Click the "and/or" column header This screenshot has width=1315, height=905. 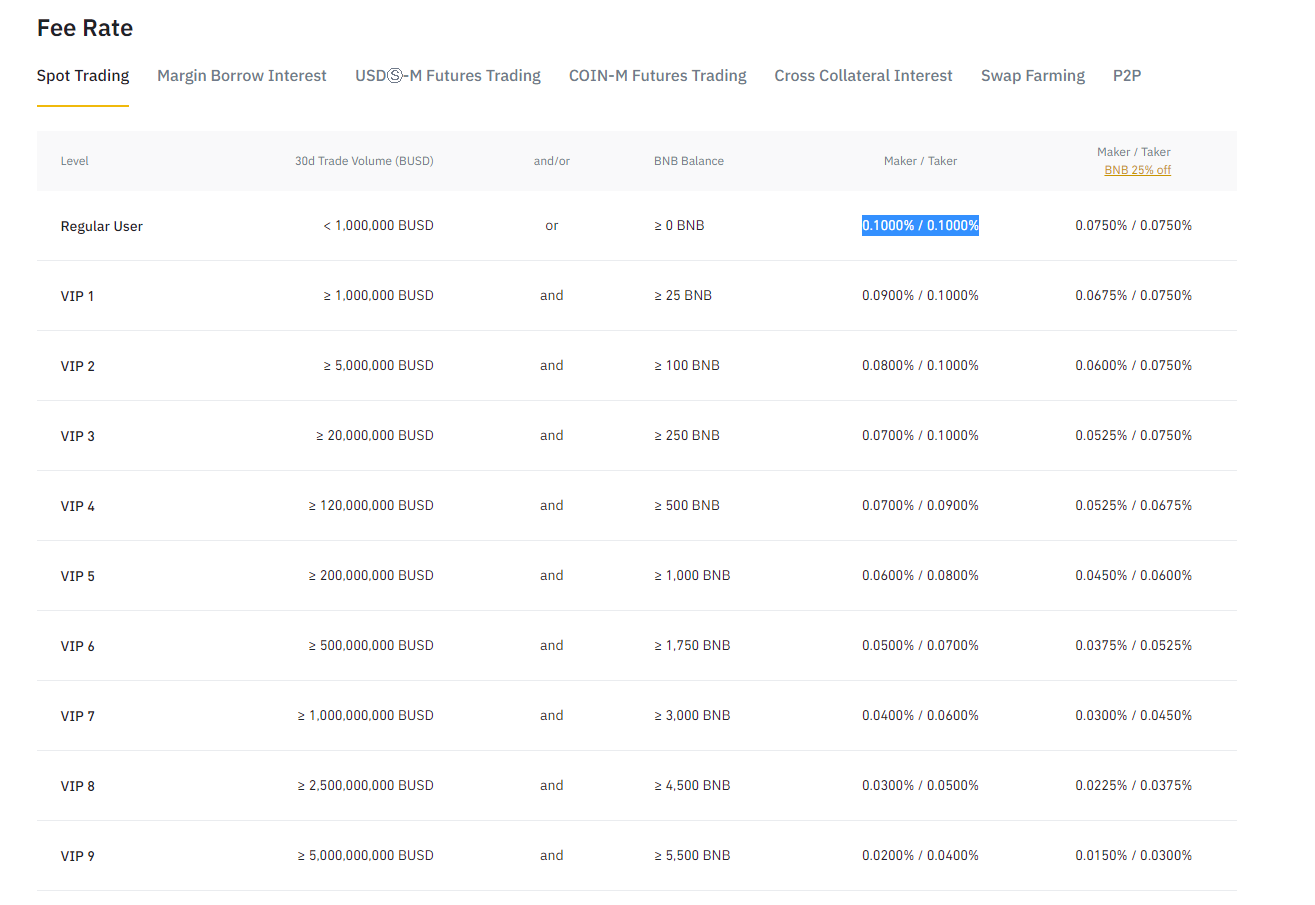(x=552, y=161)
